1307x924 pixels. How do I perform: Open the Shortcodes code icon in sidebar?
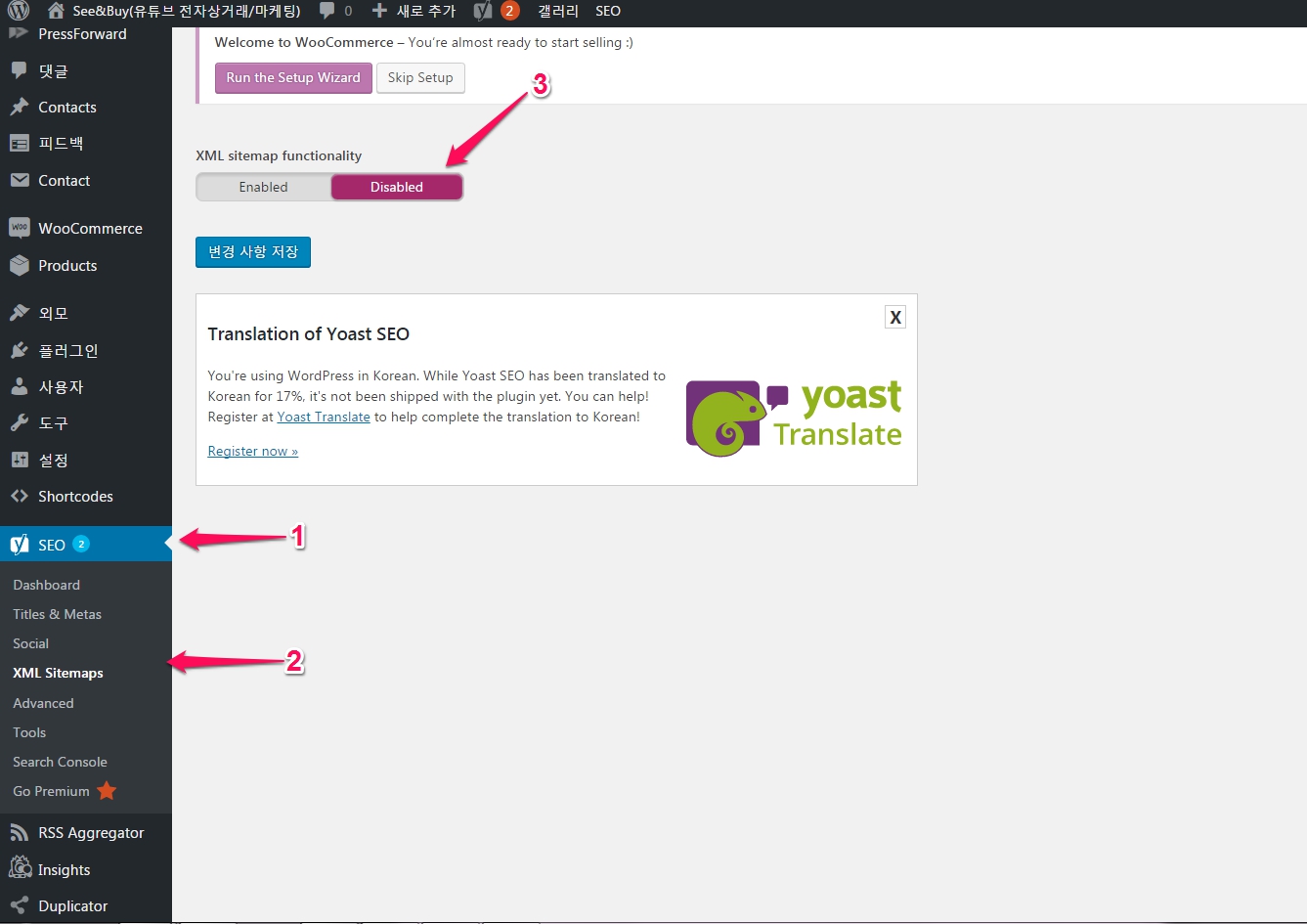click(x=20, y=497)
